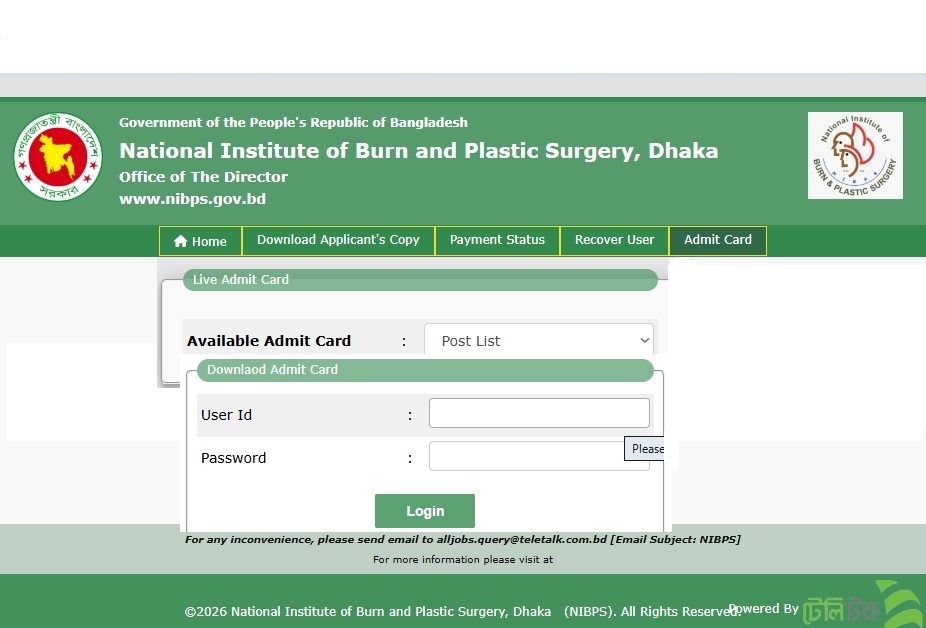Go to the Home page
The image size is (926, 628).
coord(200,241)
